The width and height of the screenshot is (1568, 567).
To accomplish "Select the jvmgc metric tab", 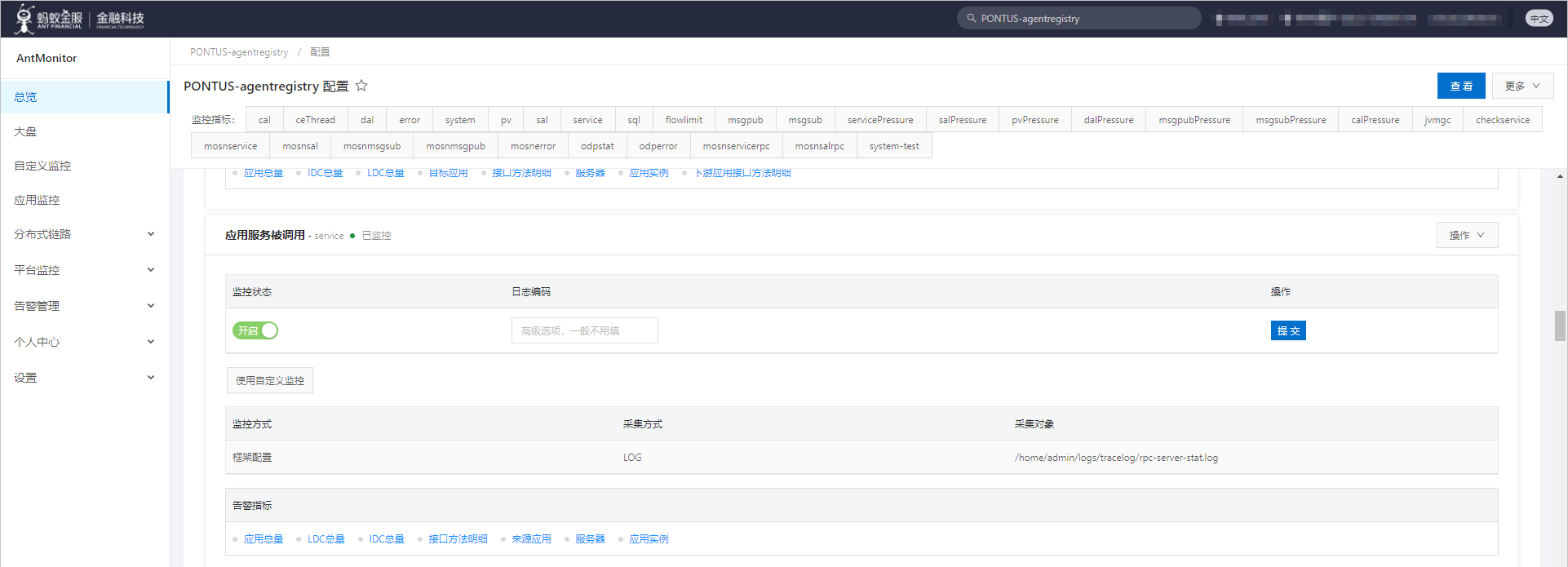I will click(x=1437, y=120).
